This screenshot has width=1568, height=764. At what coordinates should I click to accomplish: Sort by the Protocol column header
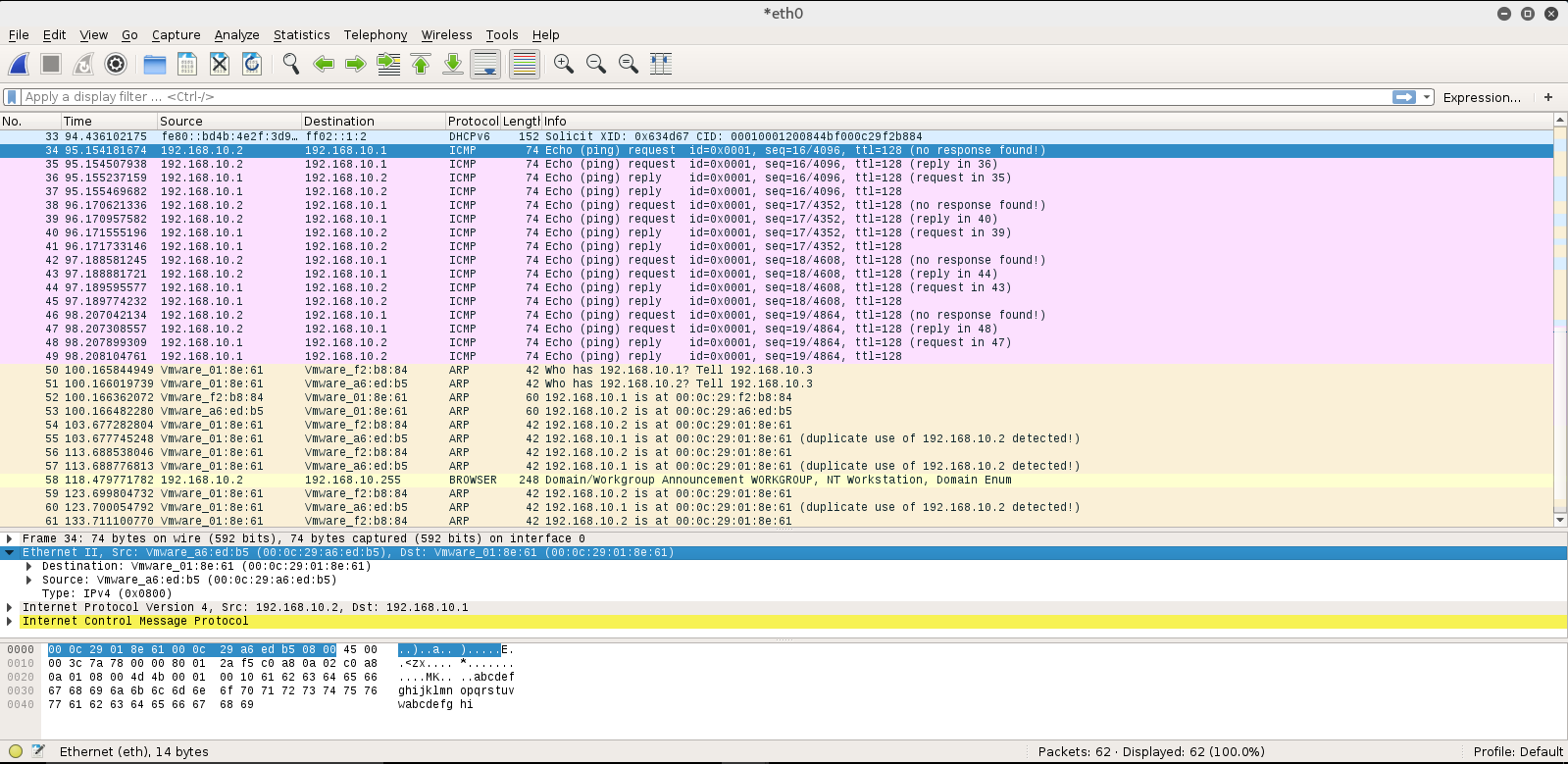(473, 121)
